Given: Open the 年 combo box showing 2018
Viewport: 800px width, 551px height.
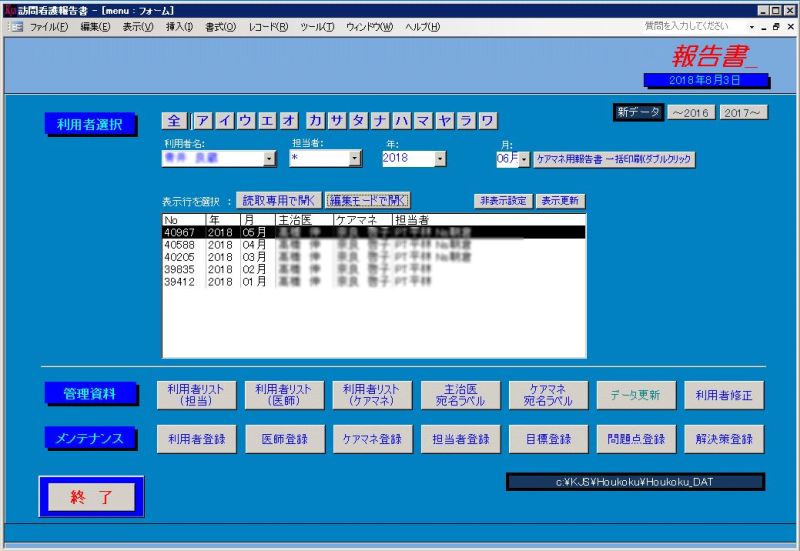Looking at the screenshot, I should [413, 158].
